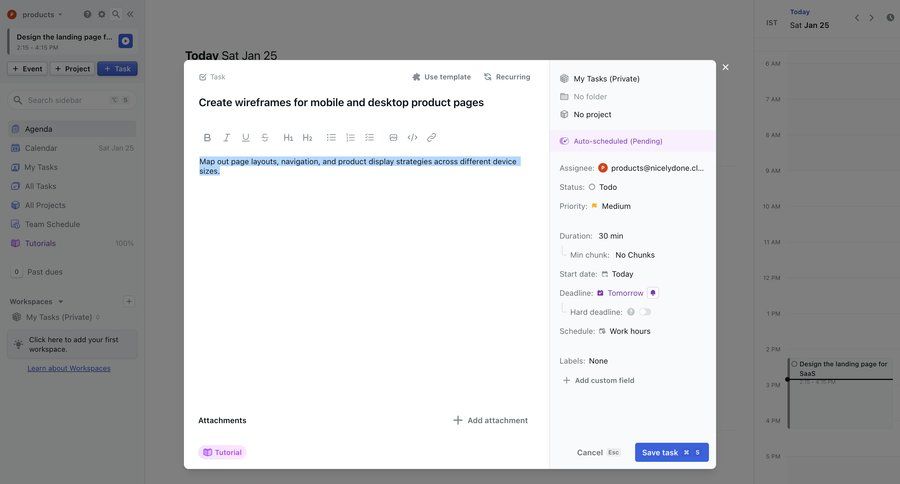The image size is (900, 484).
Task: Open Team Schedule in the sidebar
Action: 72,224
